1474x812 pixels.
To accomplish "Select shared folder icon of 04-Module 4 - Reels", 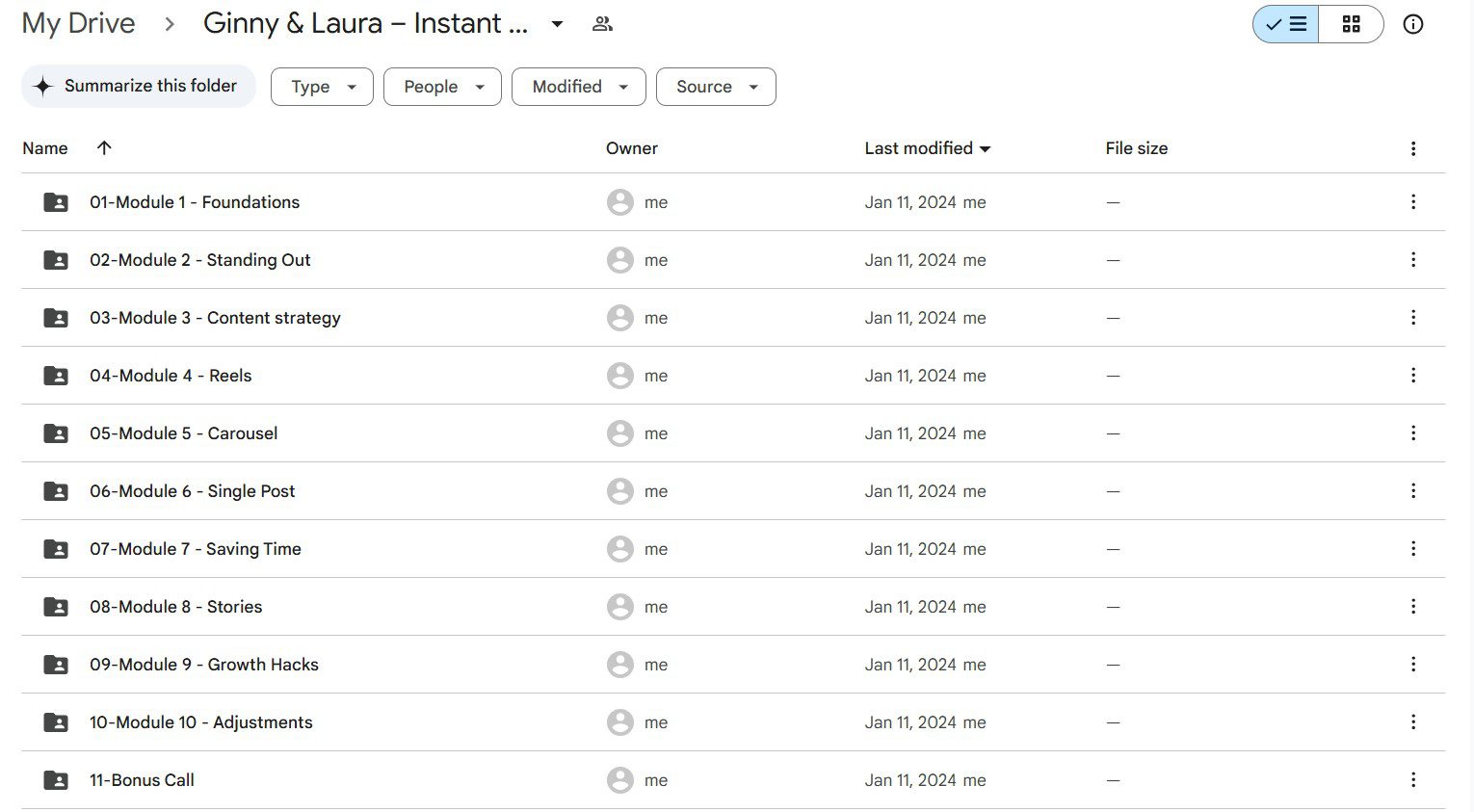I will pos(56,376).
